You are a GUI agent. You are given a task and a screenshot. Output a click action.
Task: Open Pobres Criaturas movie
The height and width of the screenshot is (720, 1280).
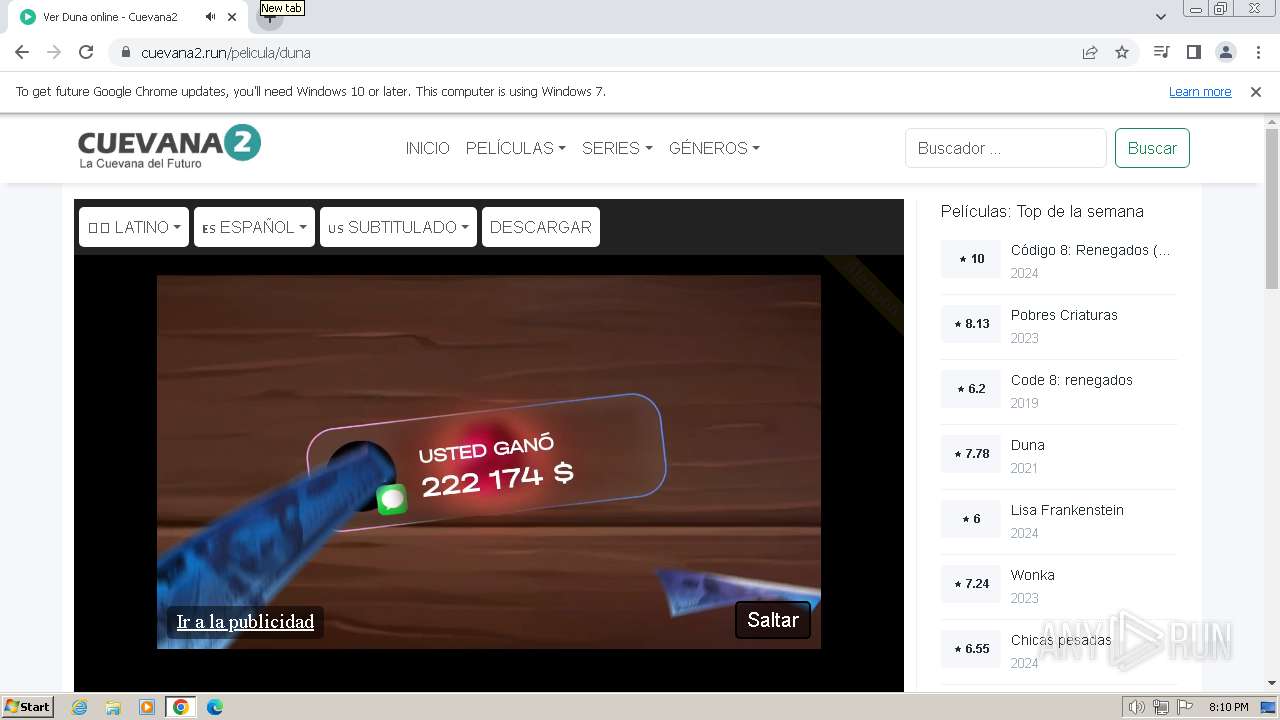point(1064,316)
